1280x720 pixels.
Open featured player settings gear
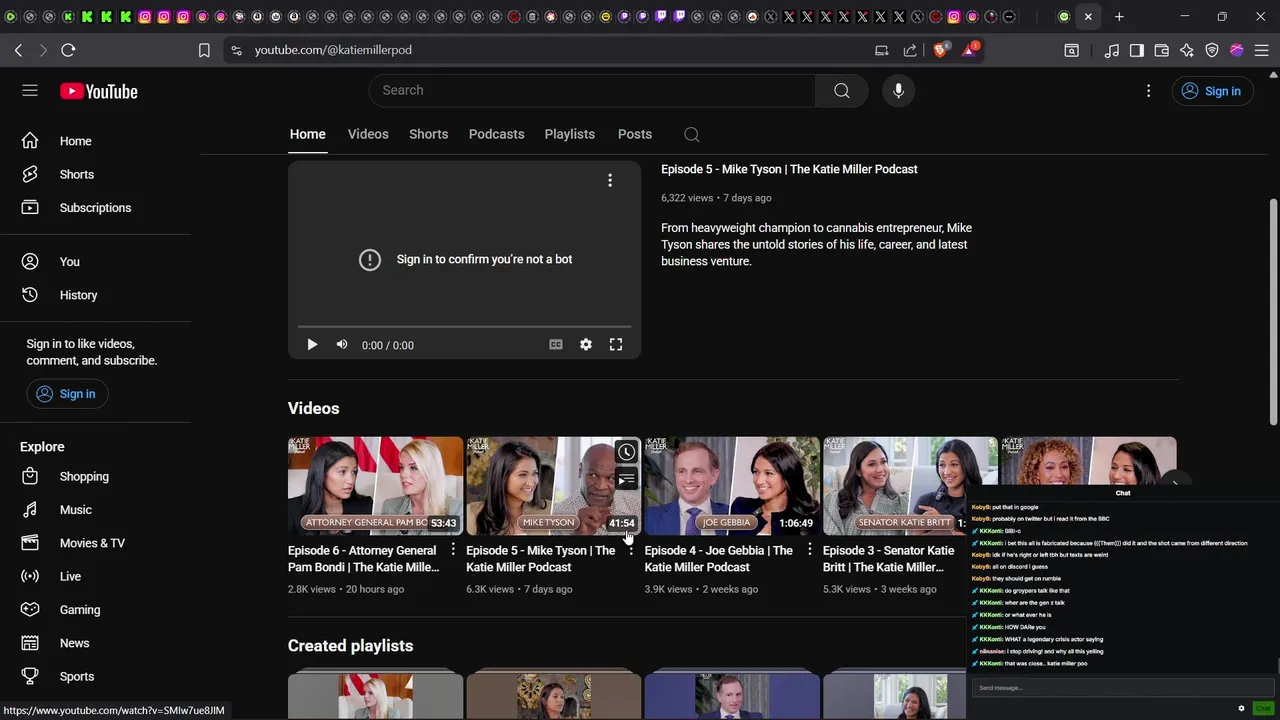pyautogui.click(x=586, y=345)
